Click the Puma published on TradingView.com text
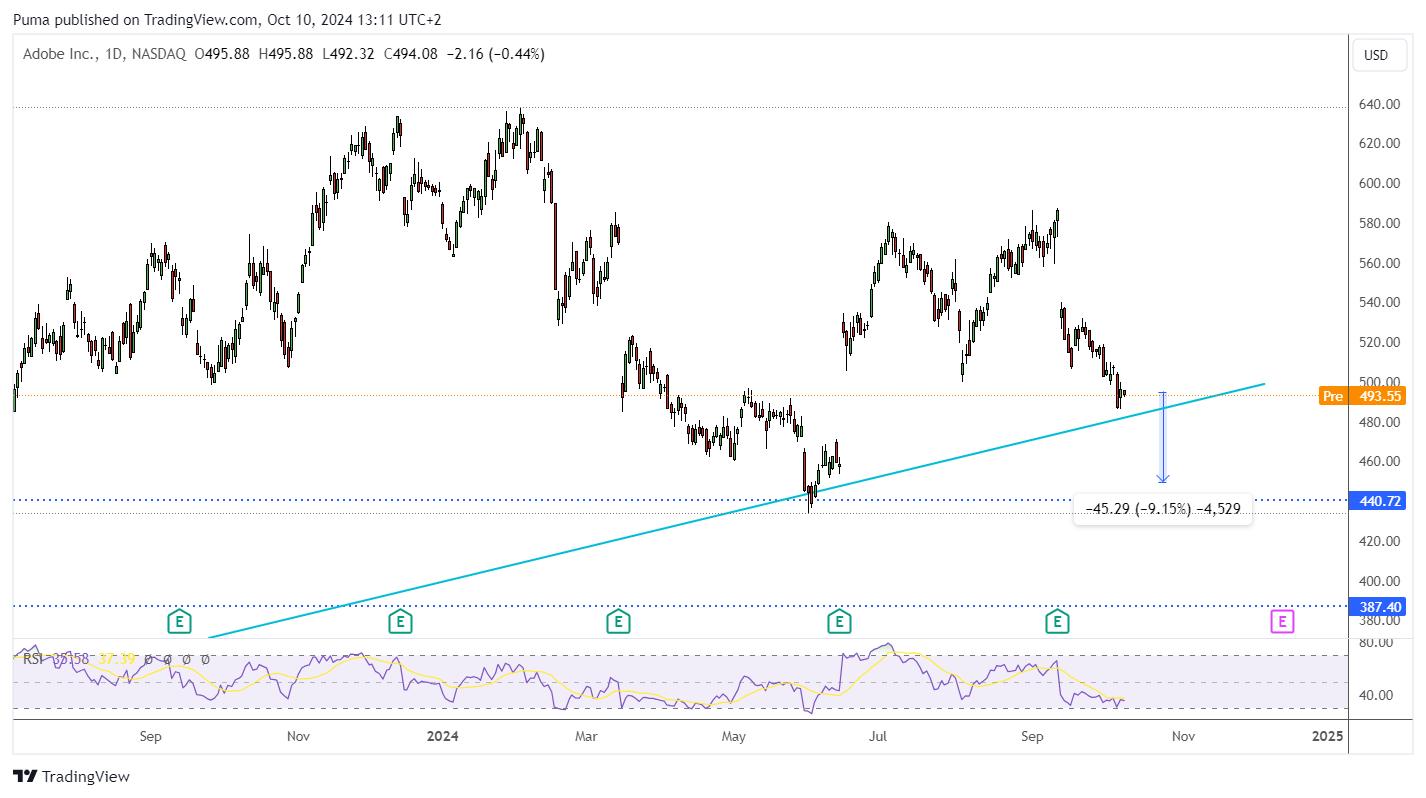 click(x=134, y=19)
